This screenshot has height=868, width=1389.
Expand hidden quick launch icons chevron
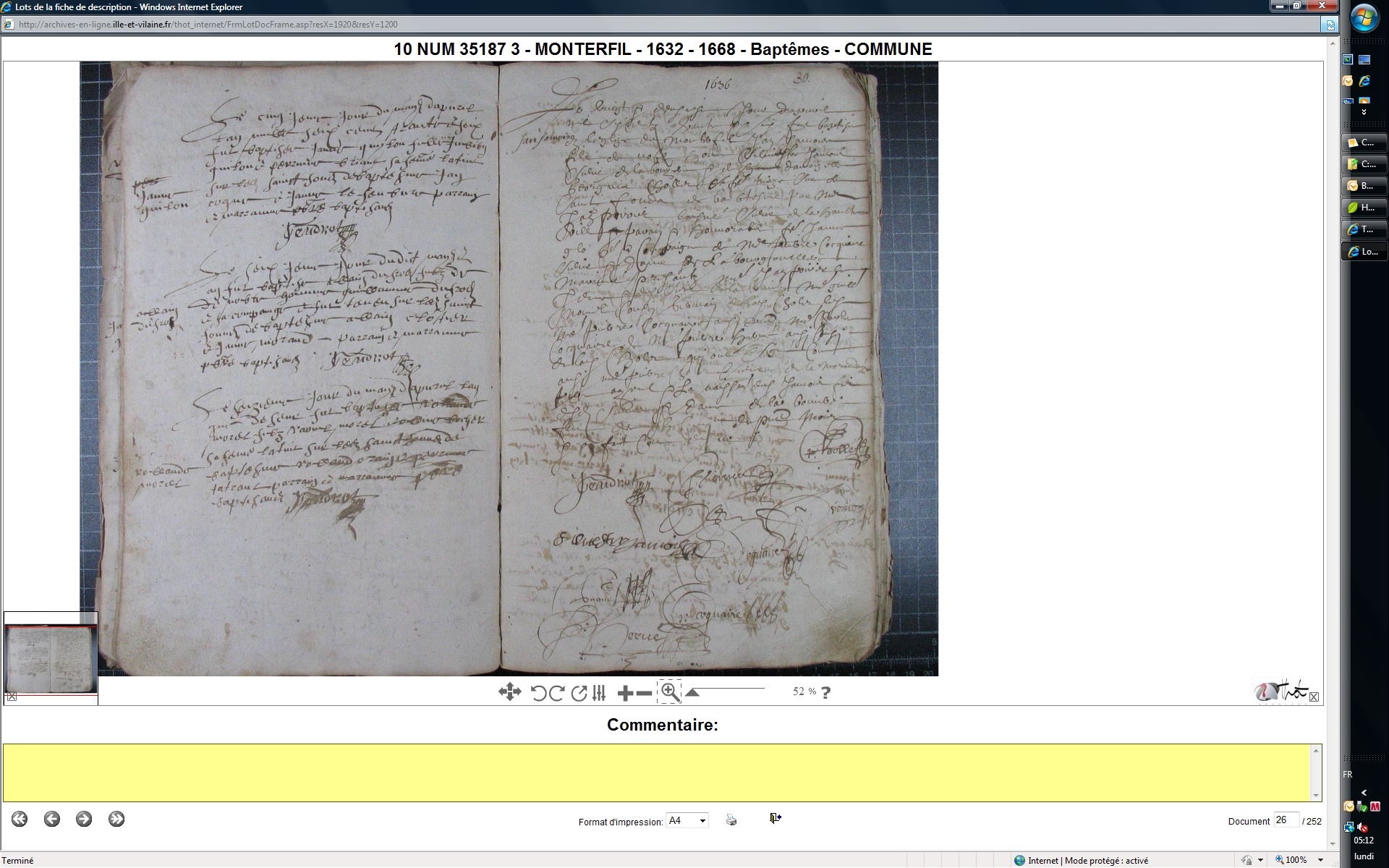[x=1364, y=112]
